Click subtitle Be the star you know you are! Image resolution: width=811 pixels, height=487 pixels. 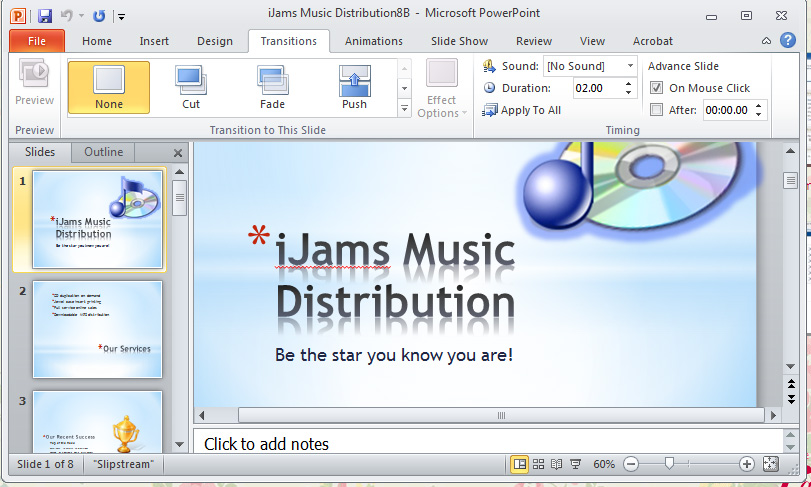(394, 355)
